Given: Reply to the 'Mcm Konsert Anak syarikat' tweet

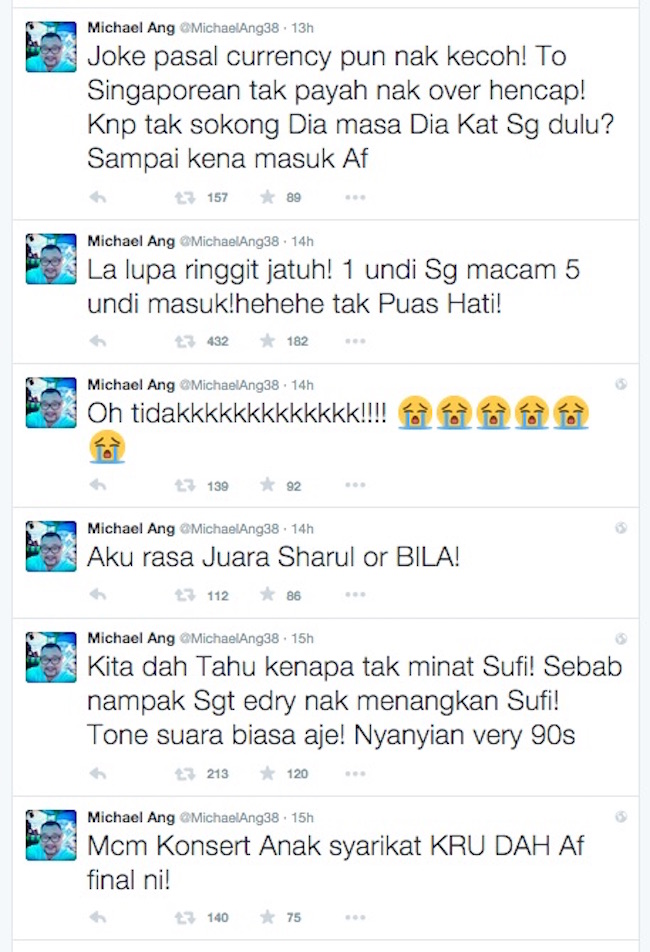Looking at the screenshot, I should coord(98,917).
